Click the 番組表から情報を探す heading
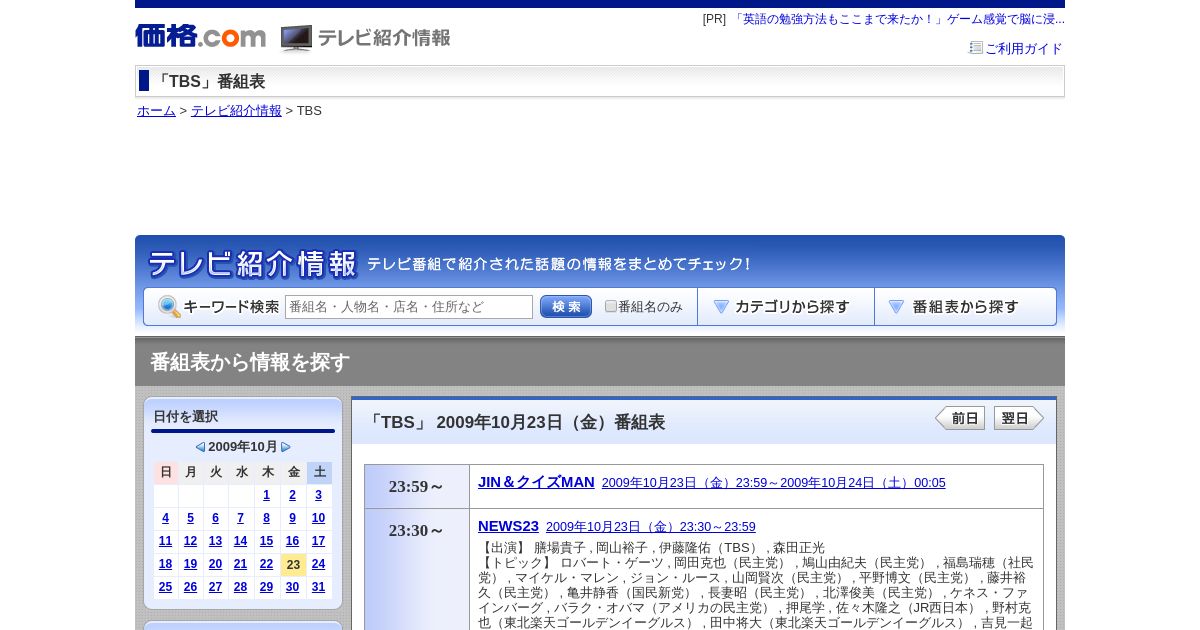Viewport: 1200px width, 630px height. point(250,362)
